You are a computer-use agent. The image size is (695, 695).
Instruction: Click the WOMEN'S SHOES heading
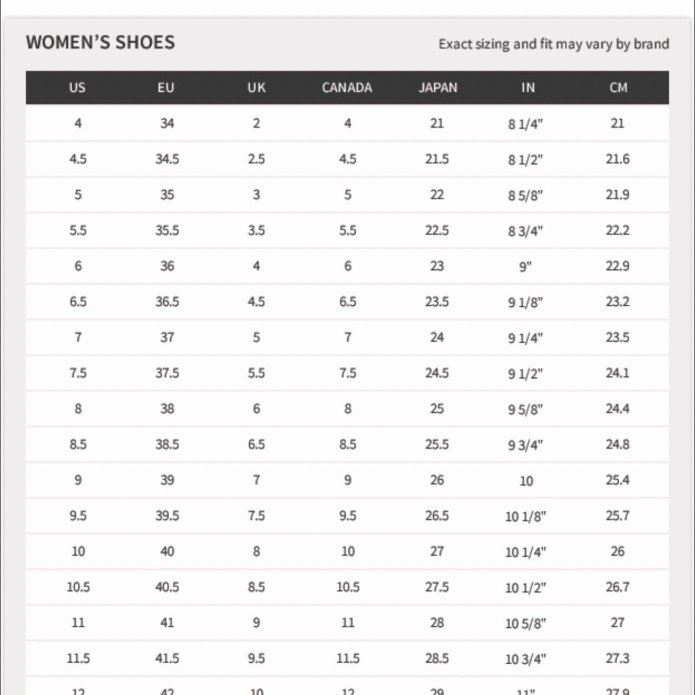click(x=100, y=43)
